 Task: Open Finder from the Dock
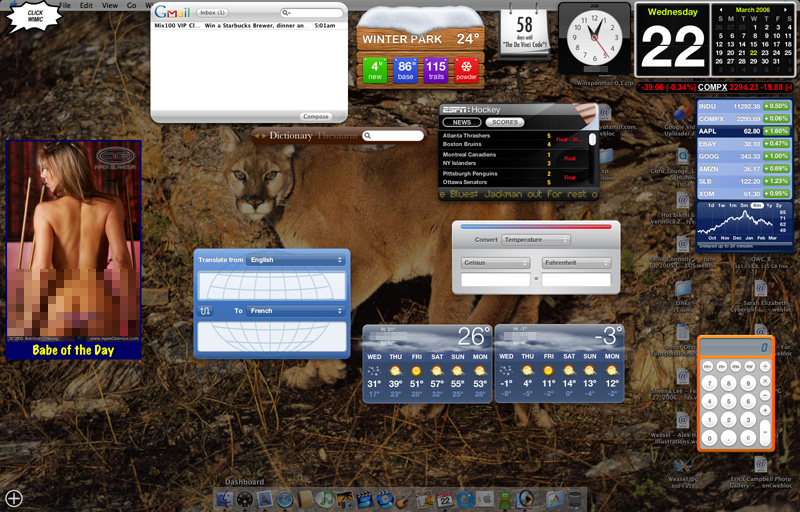click(x=225, y=499)
